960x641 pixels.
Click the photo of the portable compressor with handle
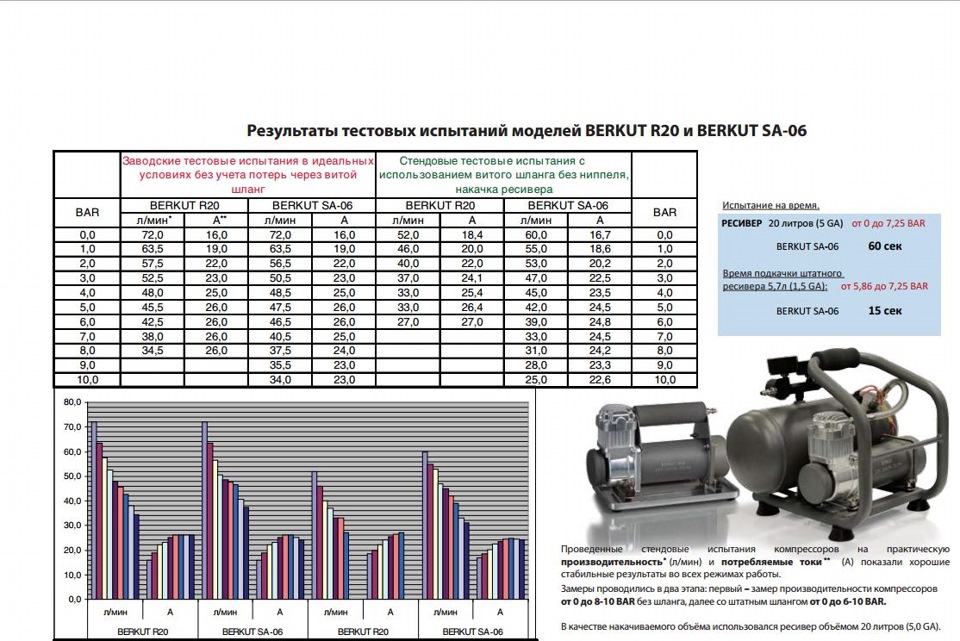[661, 459]
